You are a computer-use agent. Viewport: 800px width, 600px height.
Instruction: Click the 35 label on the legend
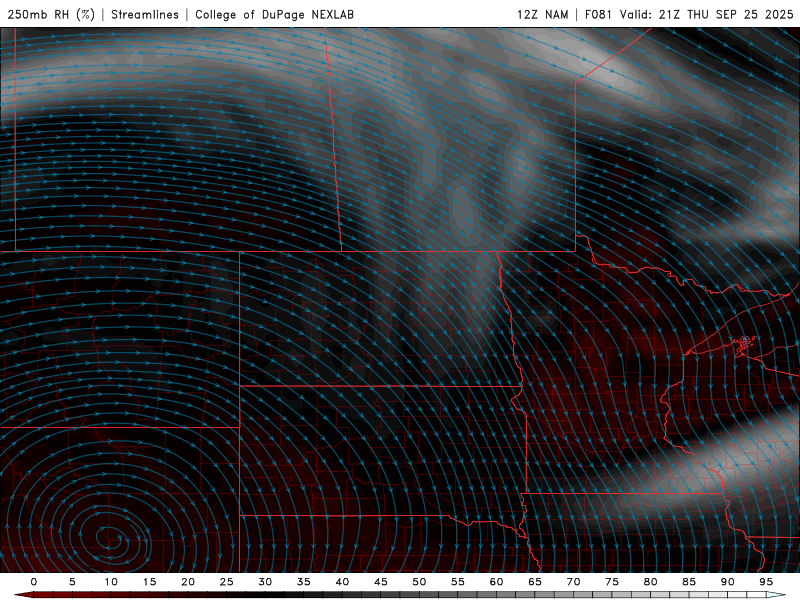(304, 582)
